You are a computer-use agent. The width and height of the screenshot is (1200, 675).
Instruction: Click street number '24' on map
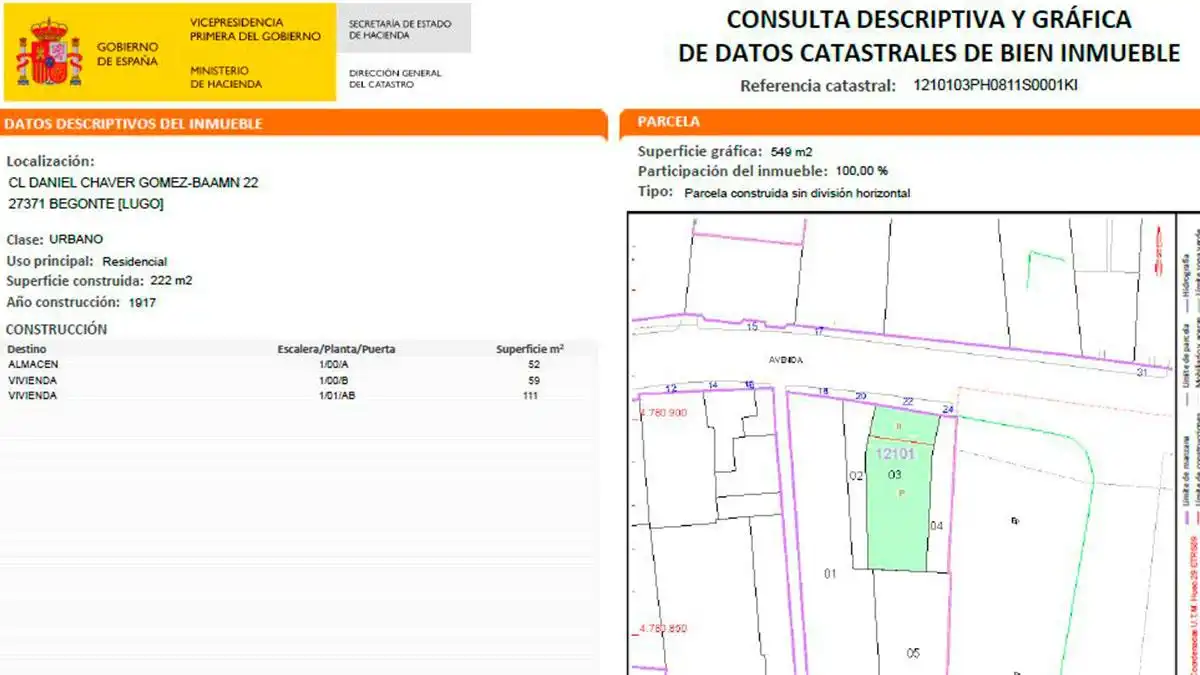(x=948, y=410)
